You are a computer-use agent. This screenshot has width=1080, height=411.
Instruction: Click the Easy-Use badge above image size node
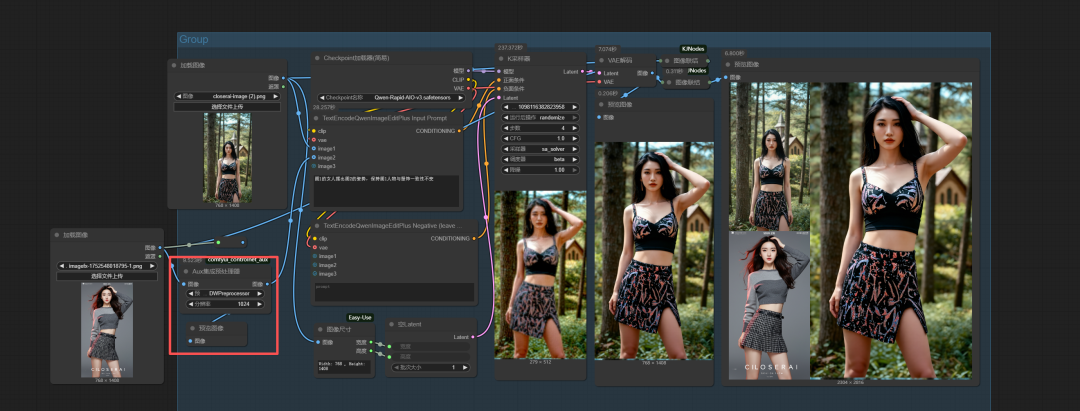tap(360, 317)
